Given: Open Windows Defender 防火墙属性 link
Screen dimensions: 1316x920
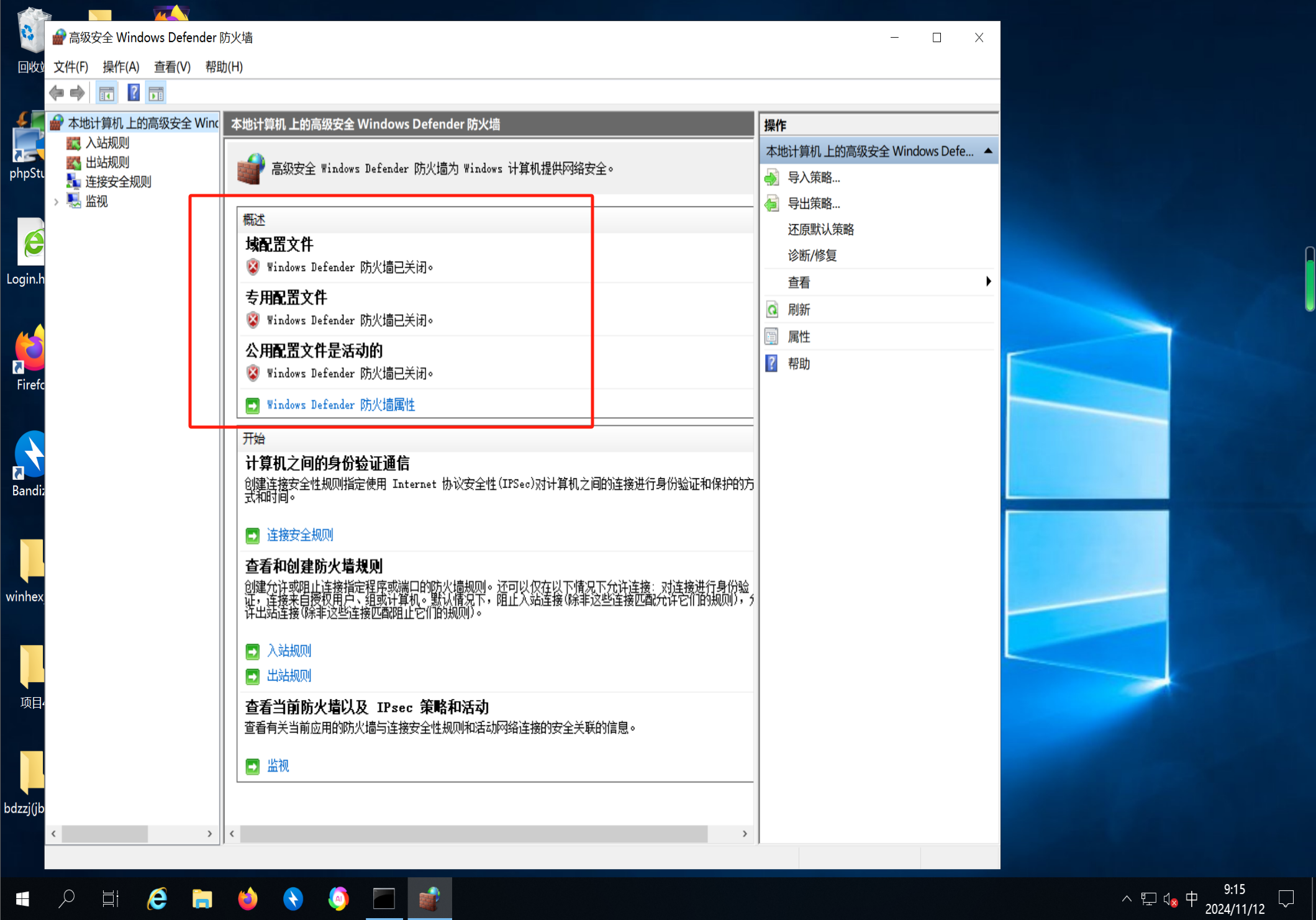Looking at the screenshot, I should [341, 405].
